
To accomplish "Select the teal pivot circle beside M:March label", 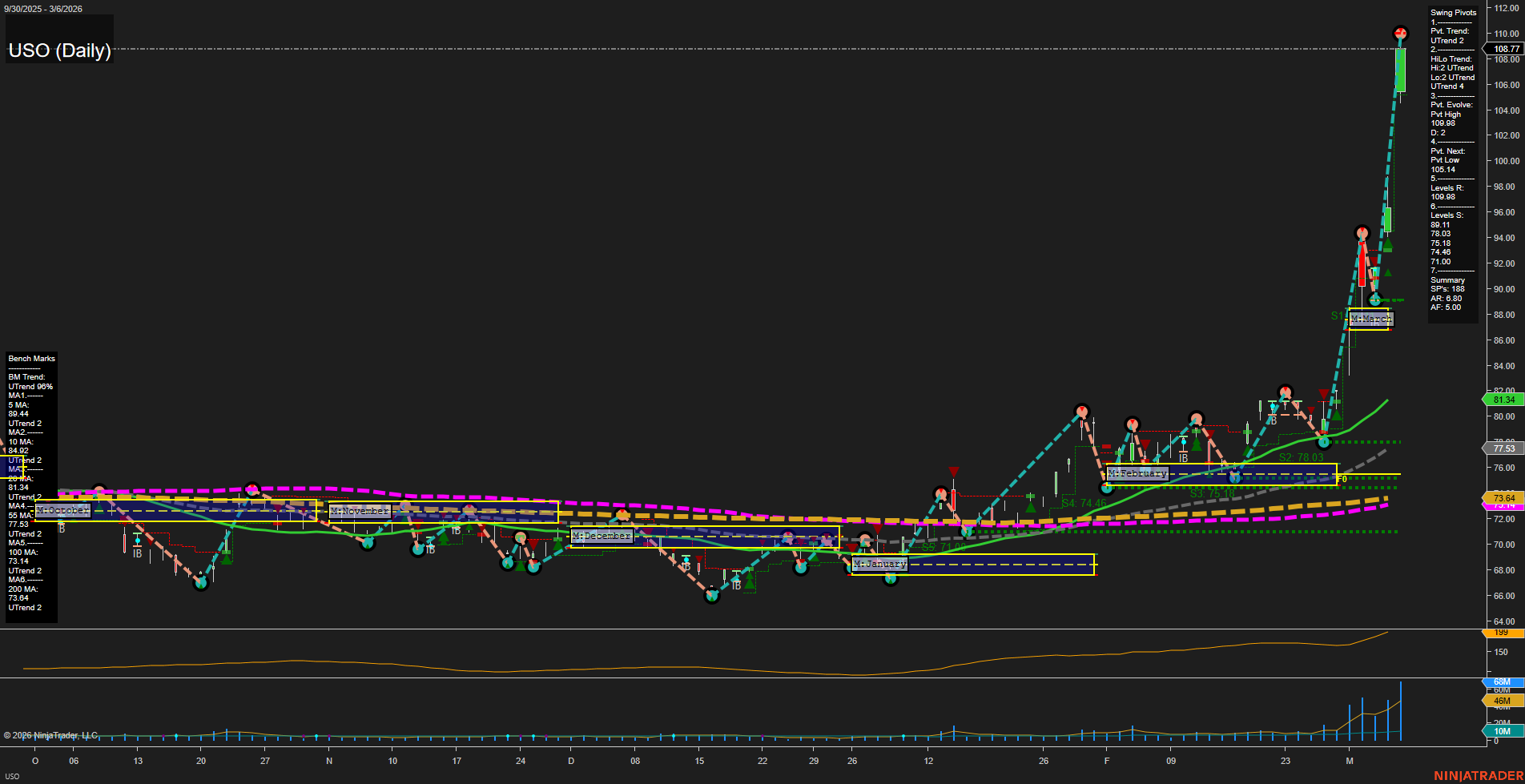I will pyautogui.click(x=1374, y=300).
